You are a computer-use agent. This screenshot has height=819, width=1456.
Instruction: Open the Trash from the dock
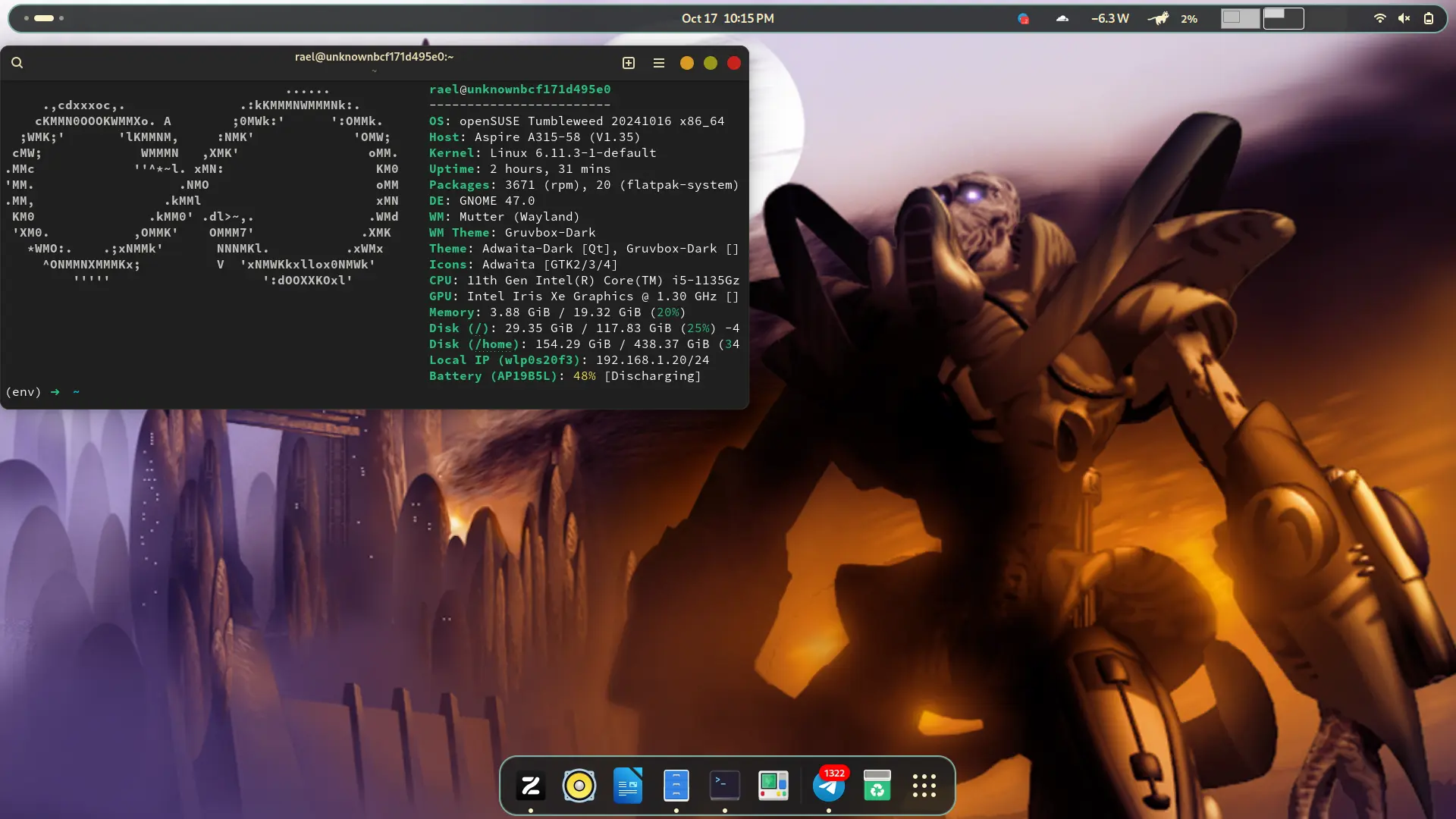coord(877,786)
